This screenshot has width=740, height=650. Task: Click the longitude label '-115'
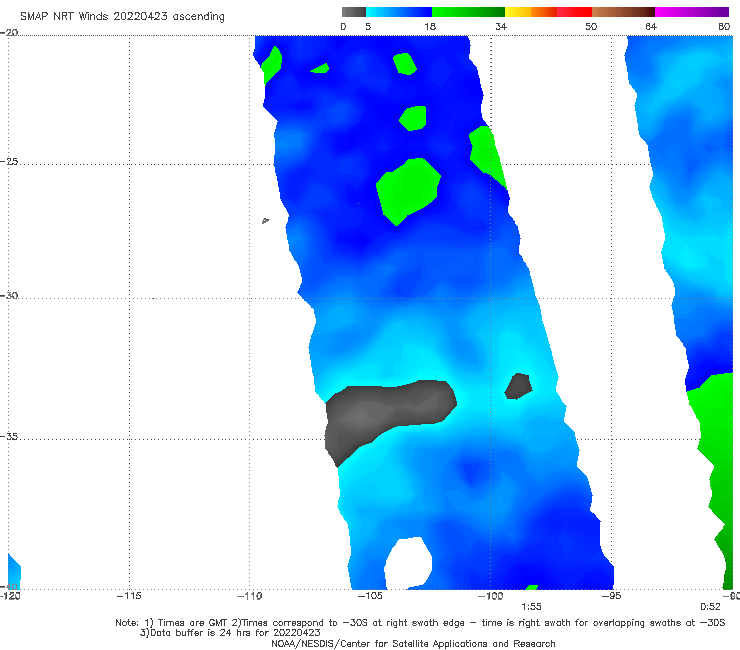point(129,596)
